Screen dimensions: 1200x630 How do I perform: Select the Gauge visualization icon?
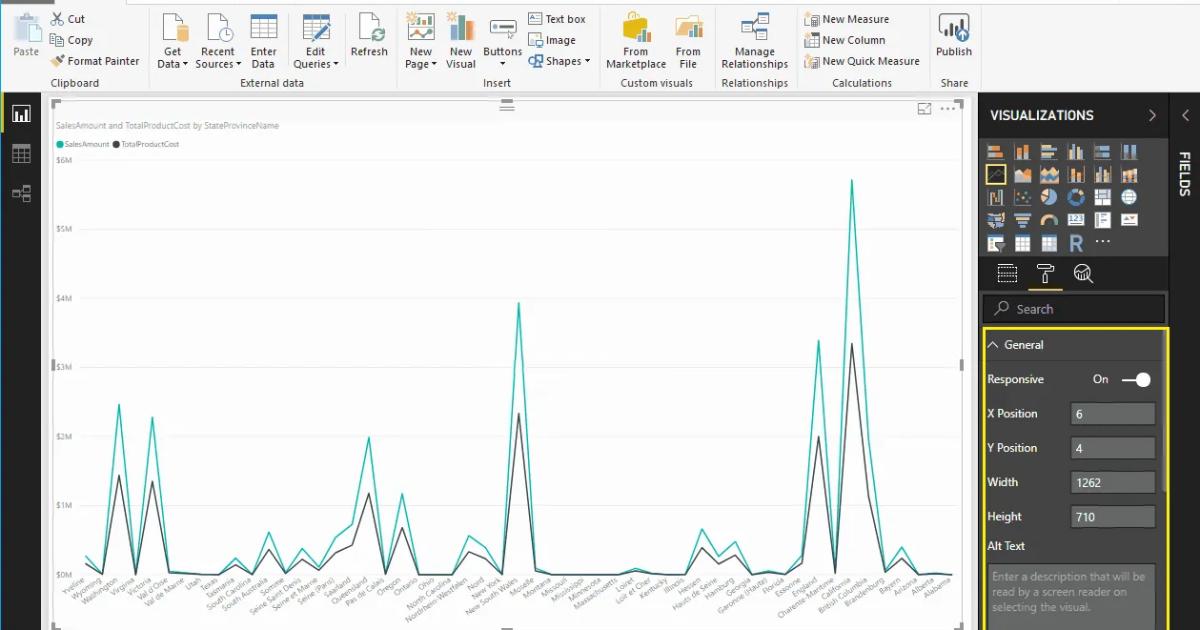coord(1048,220)
